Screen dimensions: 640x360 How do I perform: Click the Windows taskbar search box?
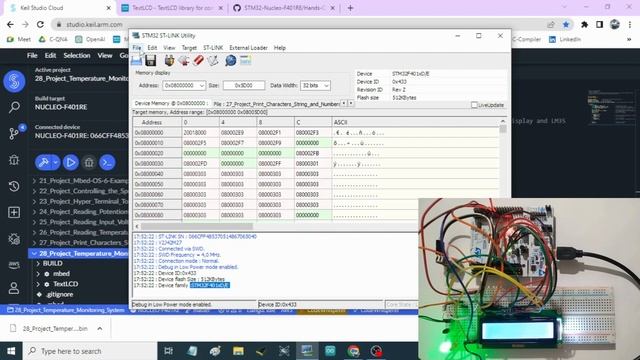pos(90,351)
